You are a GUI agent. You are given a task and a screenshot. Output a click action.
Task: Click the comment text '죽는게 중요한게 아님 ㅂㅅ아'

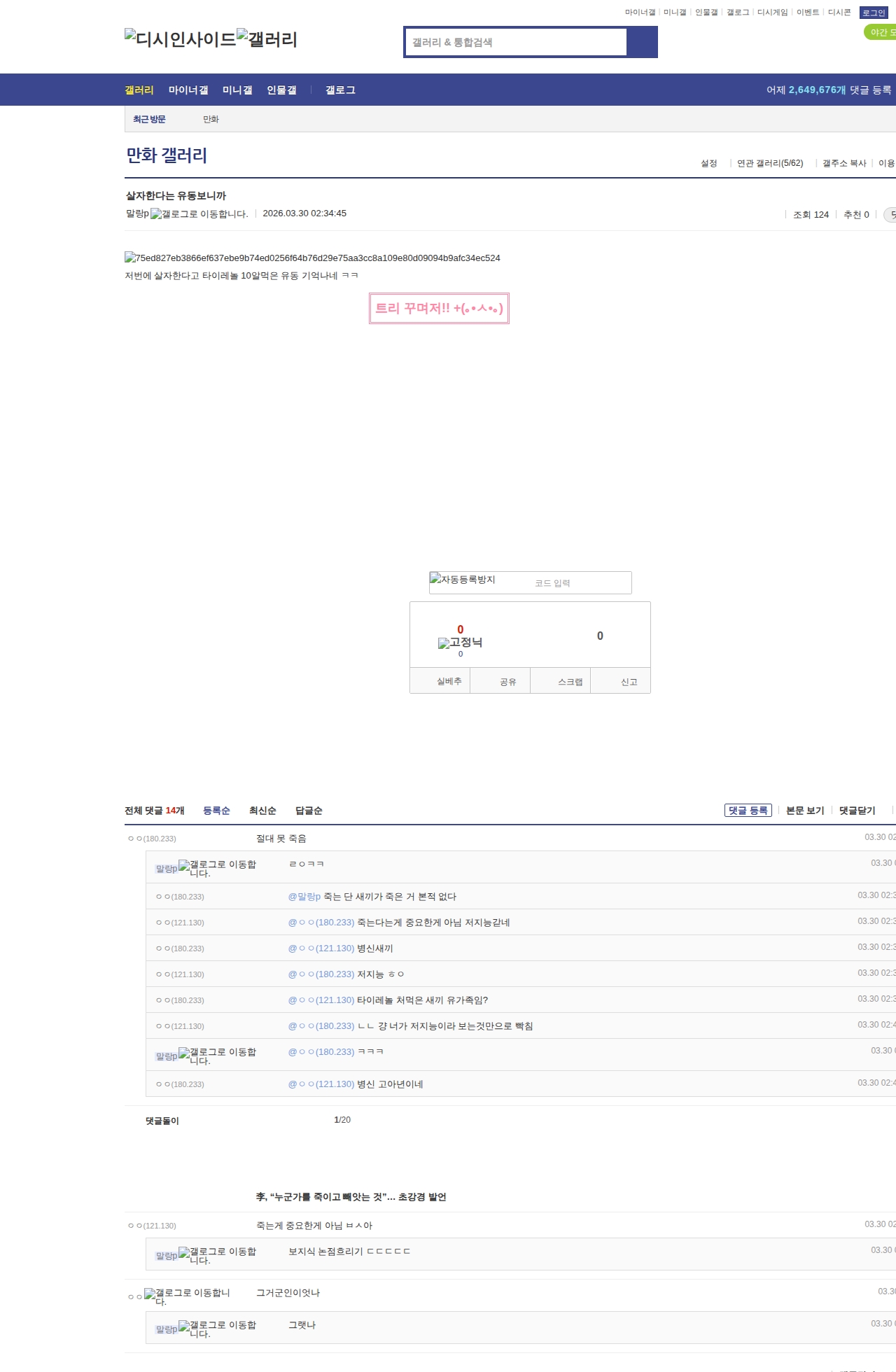point(314,1226)
